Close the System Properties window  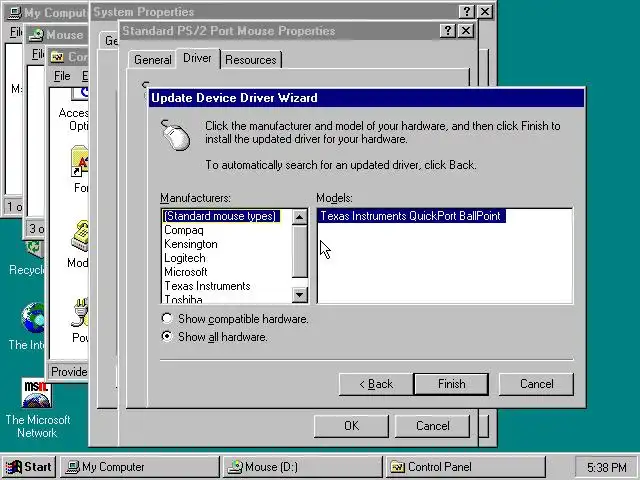[x=484, y=11]
